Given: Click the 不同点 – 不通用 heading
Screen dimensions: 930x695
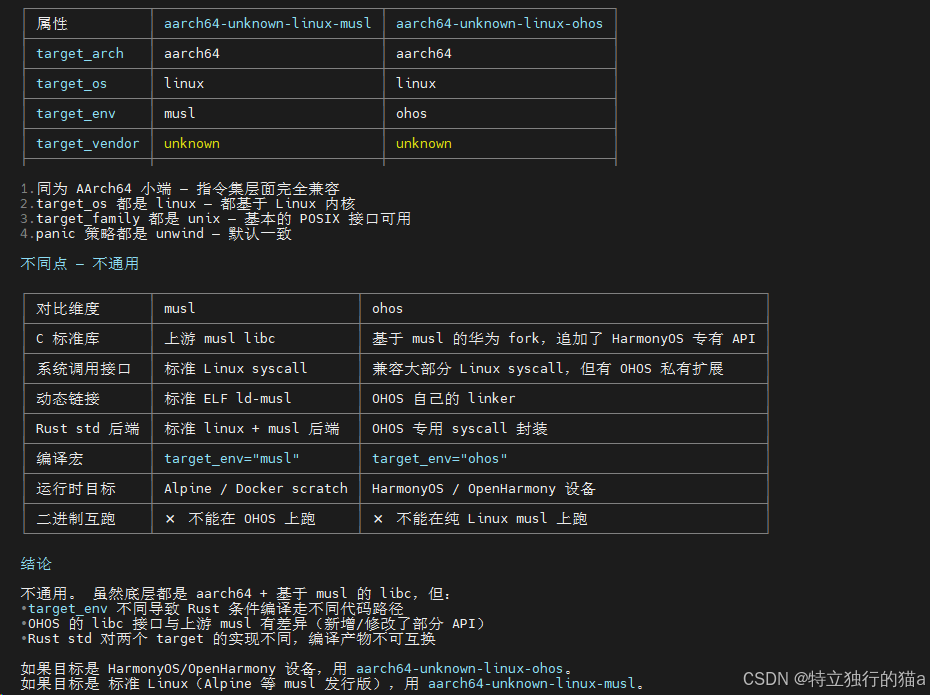Looking at the screenshot, I should [79, 264].
